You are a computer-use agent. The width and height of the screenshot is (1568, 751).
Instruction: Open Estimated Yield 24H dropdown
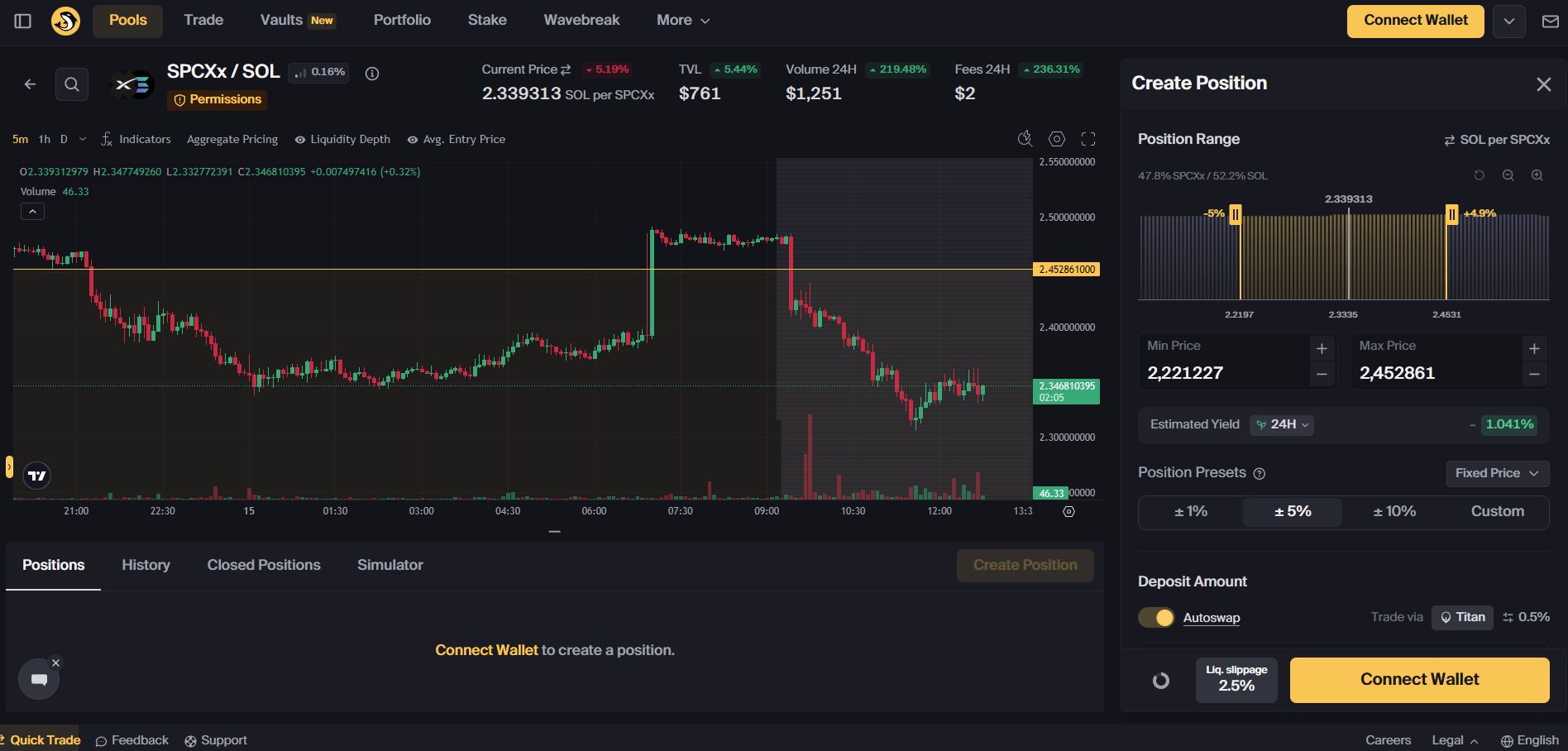click(x=1282, y=425)
